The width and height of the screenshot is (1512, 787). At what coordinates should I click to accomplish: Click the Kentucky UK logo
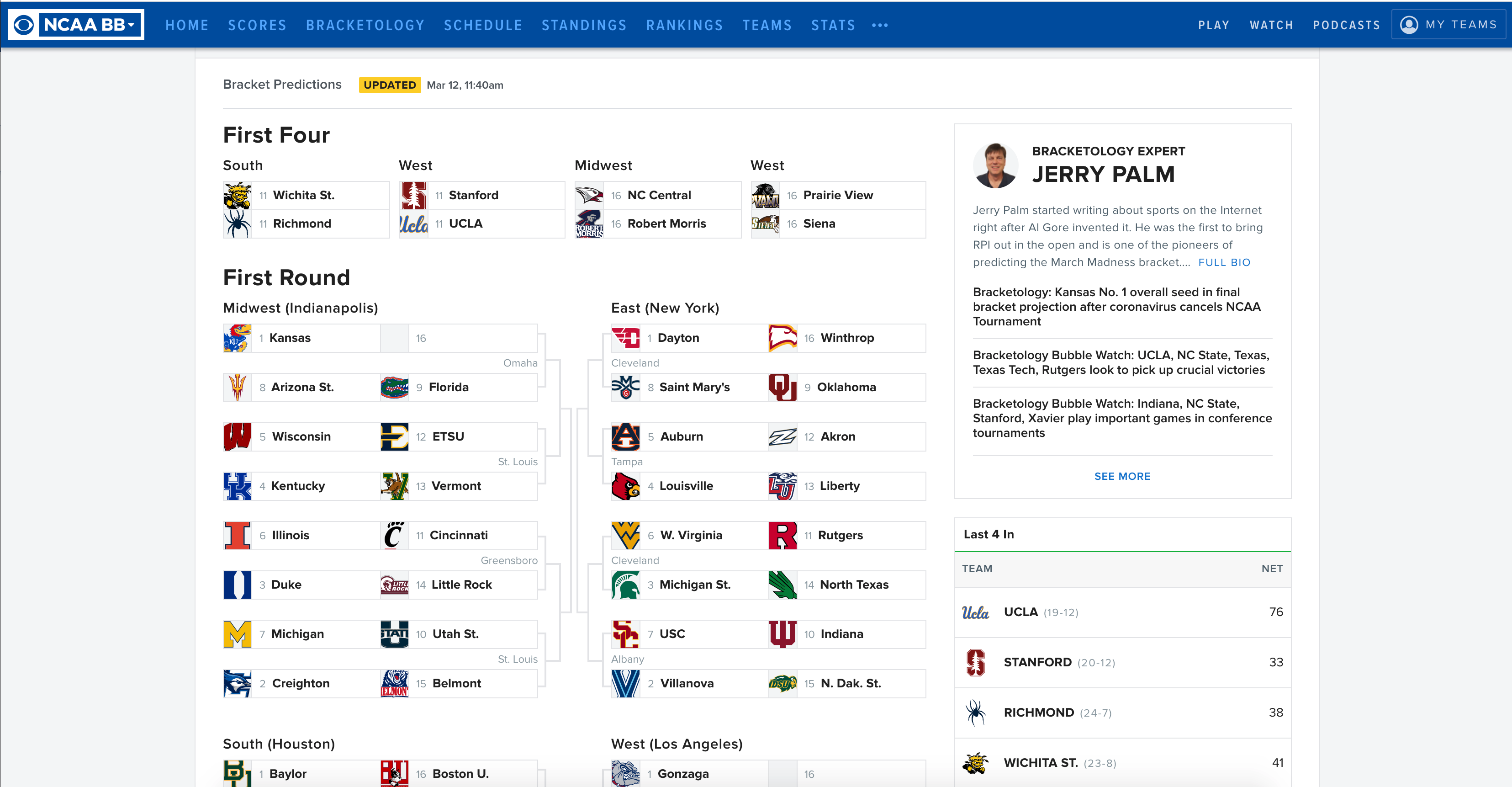[x=237, y=486]
